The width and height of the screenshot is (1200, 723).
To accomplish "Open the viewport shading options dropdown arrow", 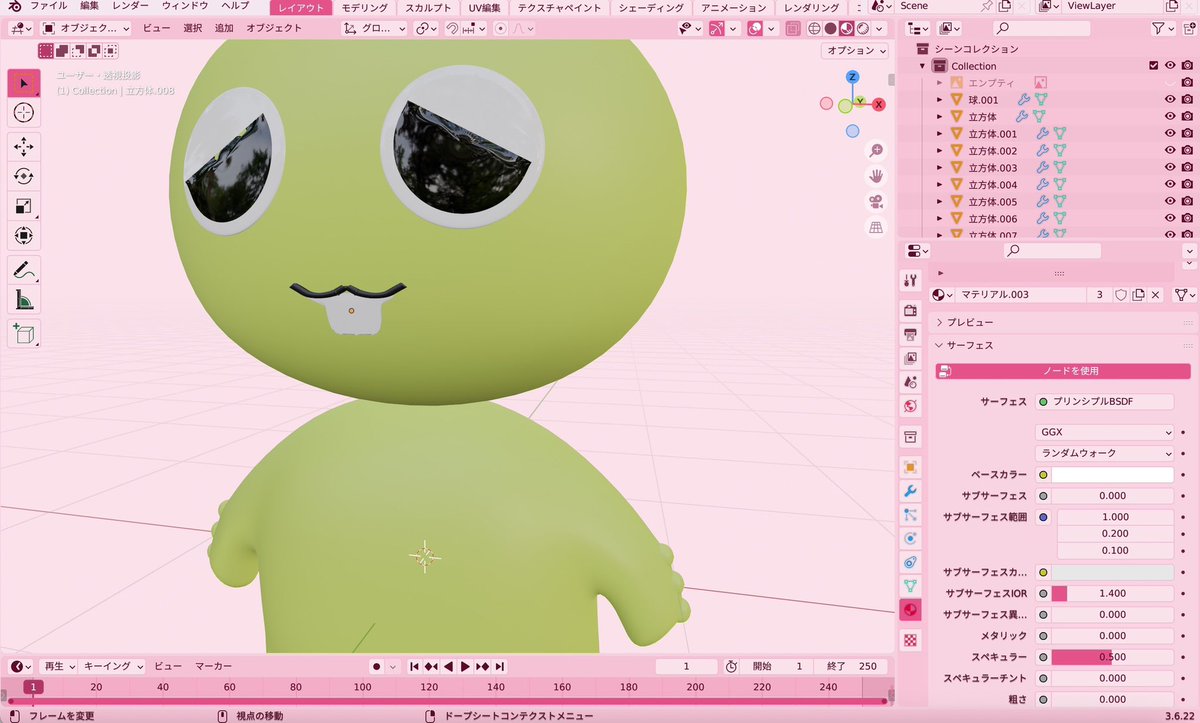I will tap(878, 28).
